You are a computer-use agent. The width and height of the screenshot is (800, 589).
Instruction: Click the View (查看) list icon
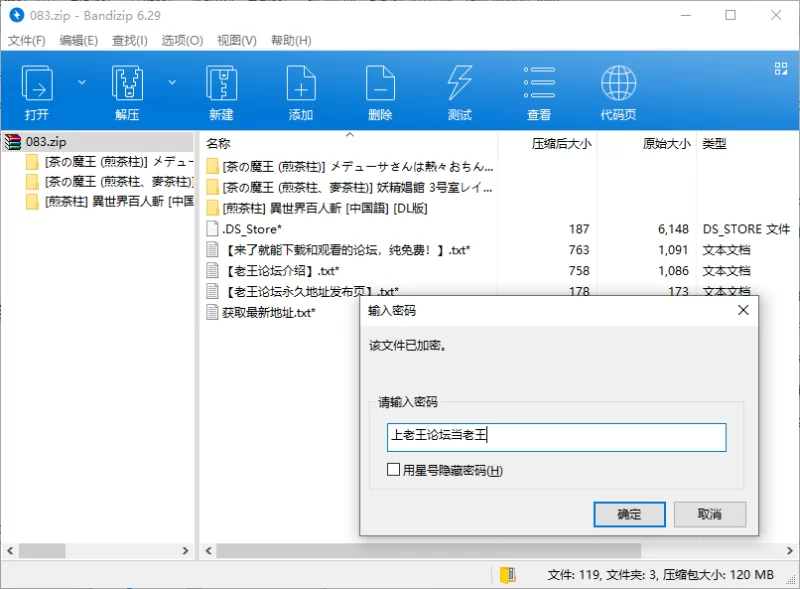(x=539, y=84)
